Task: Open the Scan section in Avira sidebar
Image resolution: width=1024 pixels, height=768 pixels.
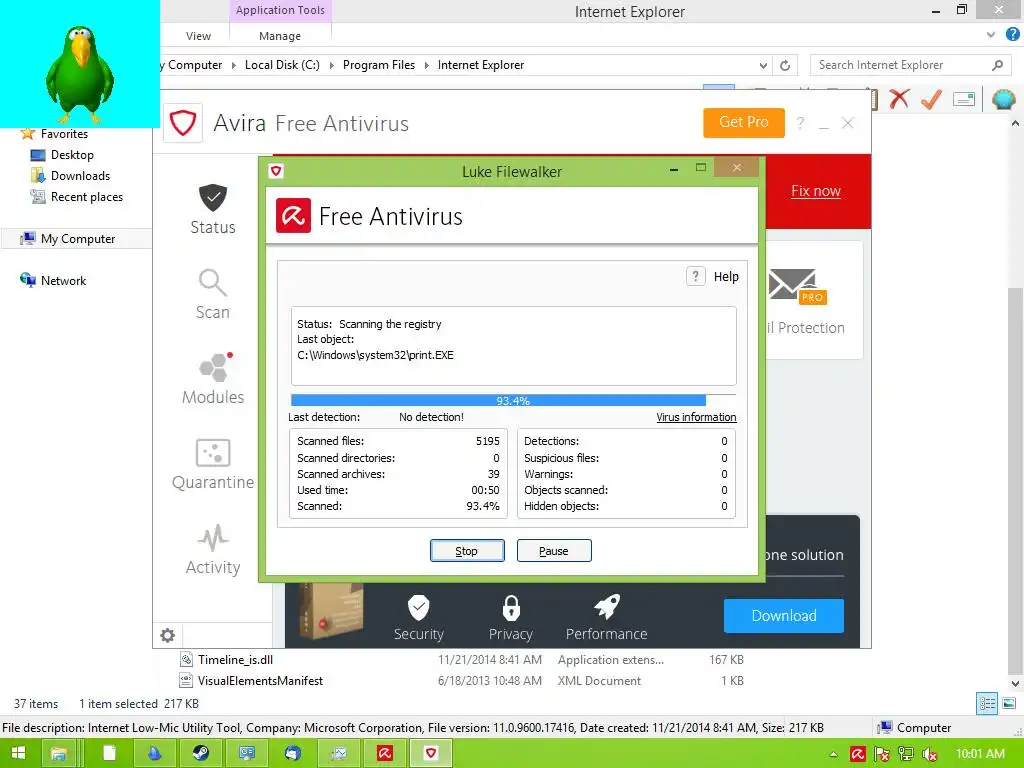Action: [x=212, y=295]
